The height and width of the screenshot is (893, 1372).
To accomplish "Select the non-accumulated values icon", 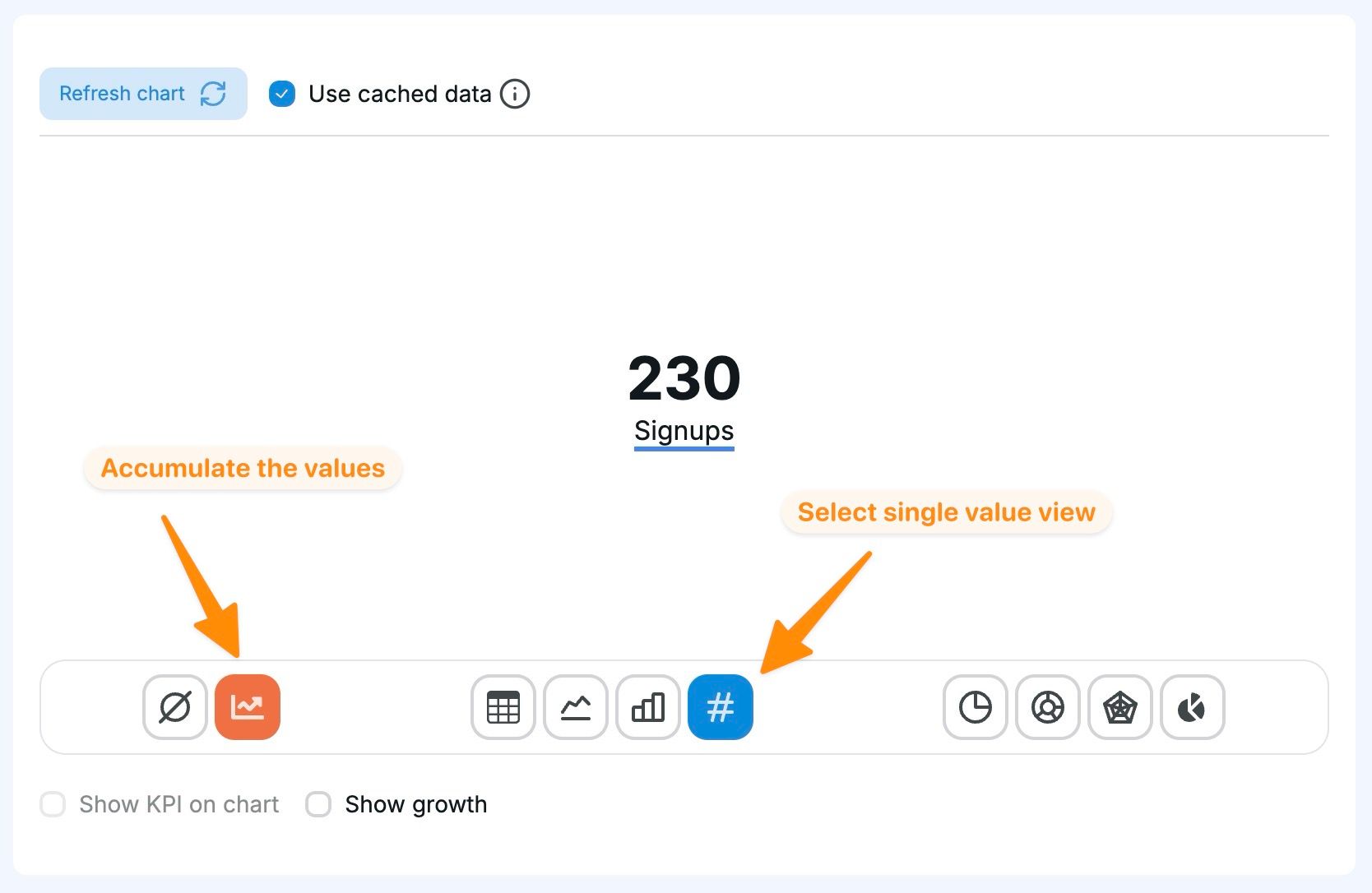I will 175,707.
